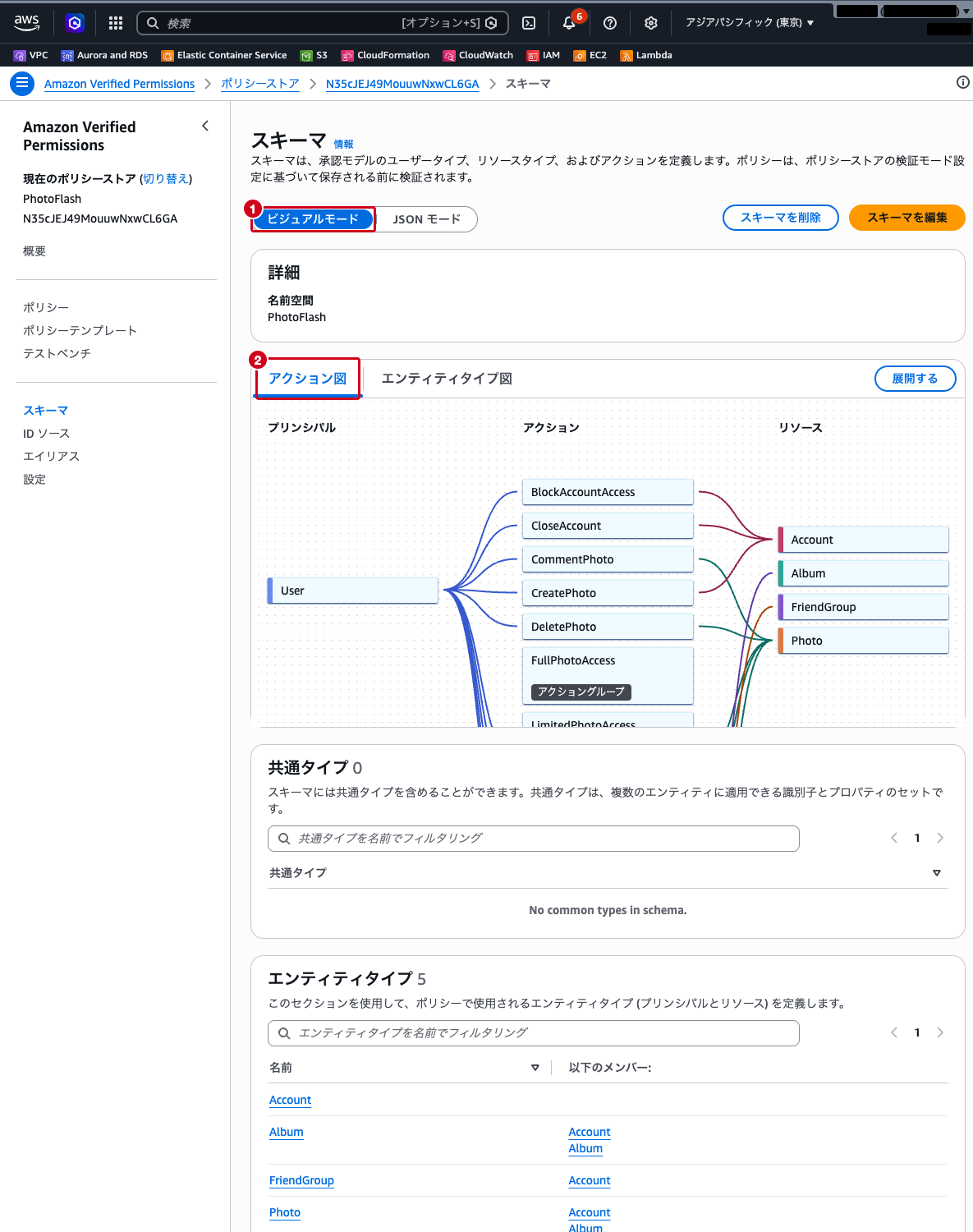Open CloudWatch favorite shortcut

[x=478, y=55]
